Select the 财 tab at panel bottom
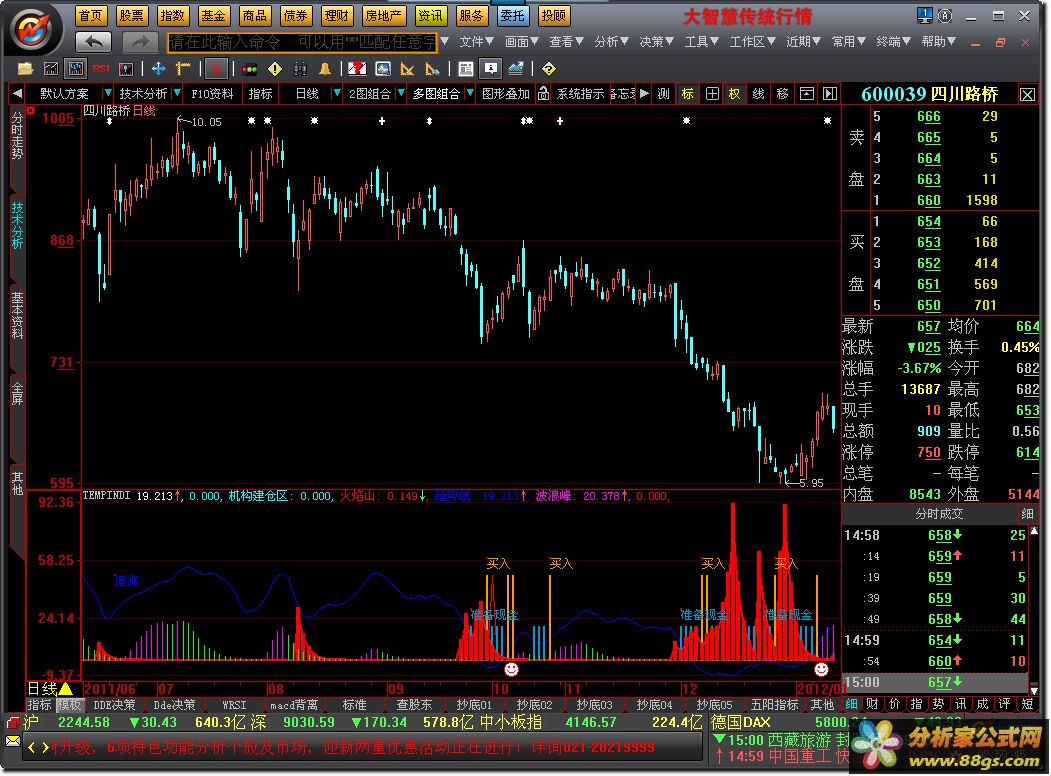 click(872, 704)
